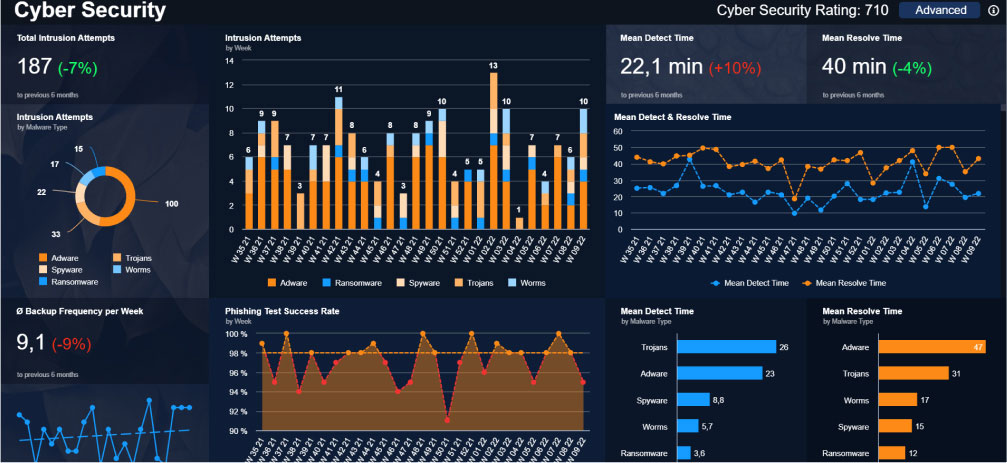Click the Ransomware swatch in donut legend

(43, 281)
